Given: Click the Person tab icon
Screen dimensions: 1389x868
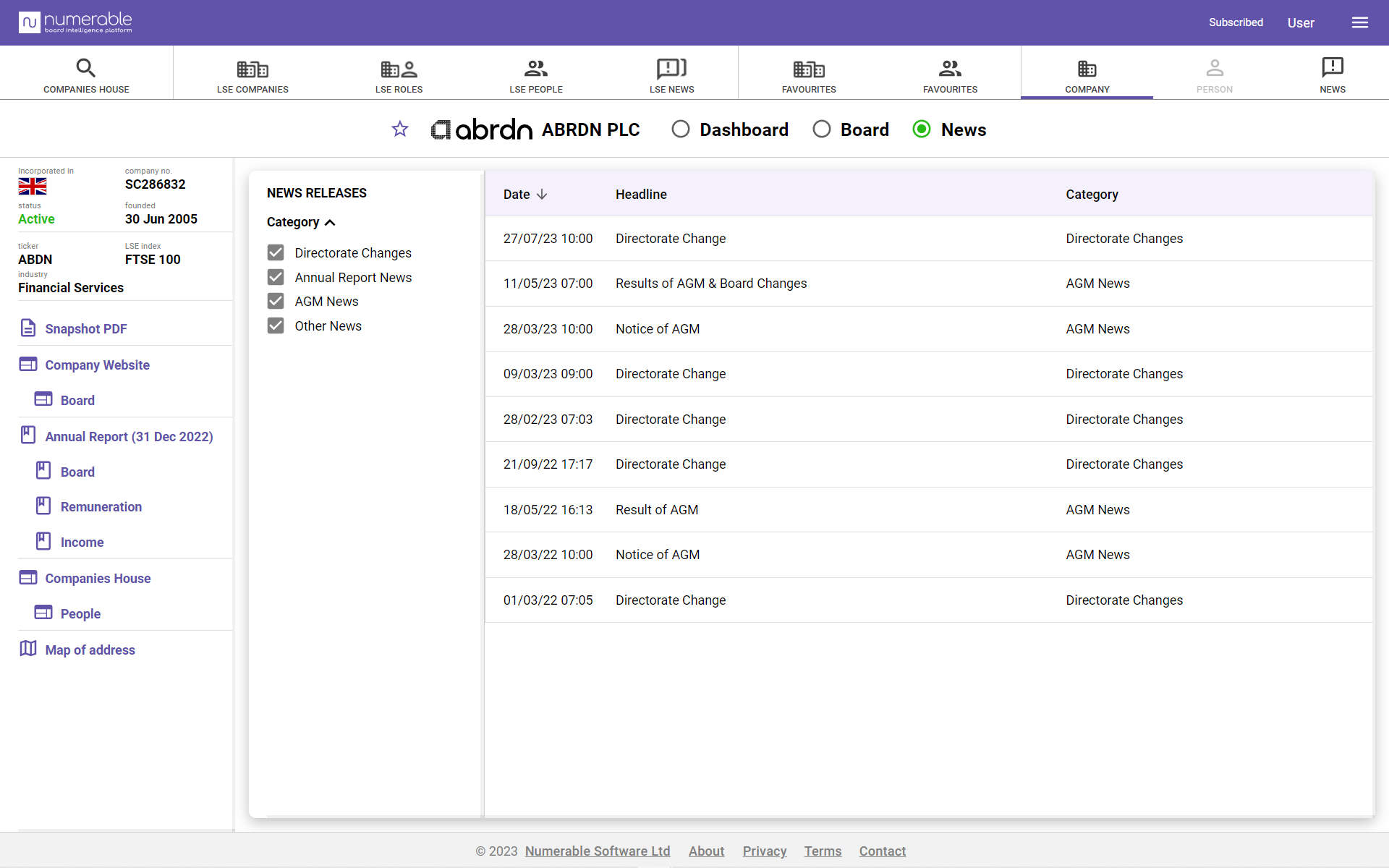Looking at the screenshot, I should click(1215, 68).
